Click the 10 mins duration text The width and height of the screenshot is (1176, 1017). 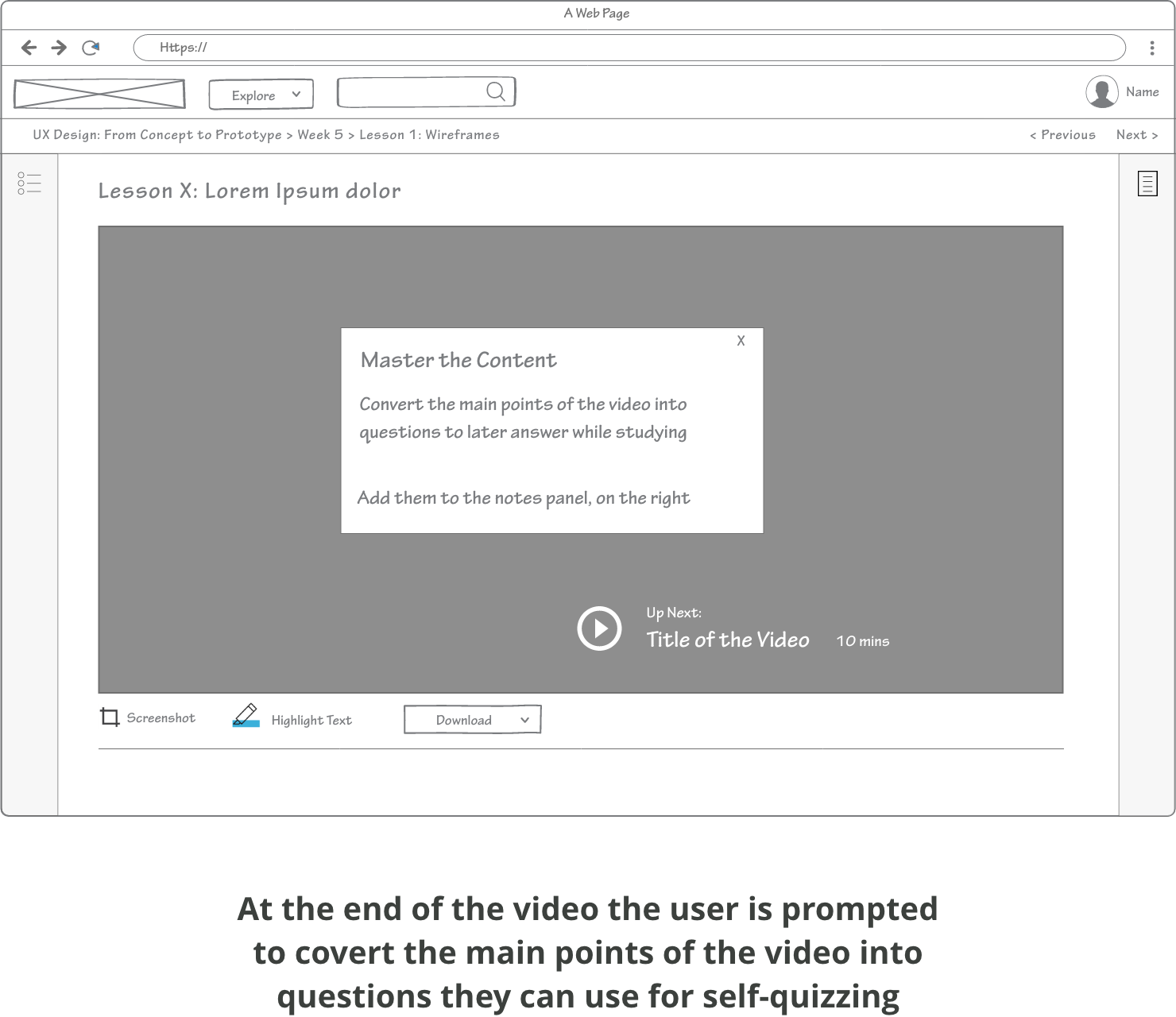pyautogui.click(x=863, y=641)
